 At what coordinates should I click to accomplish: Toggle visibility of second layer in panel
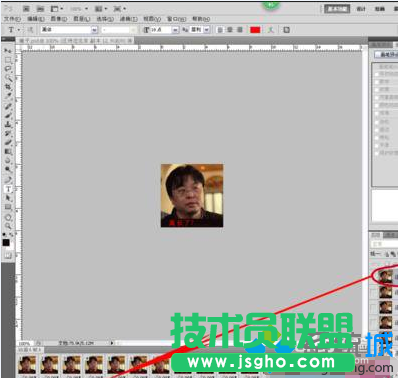(374, 293)
